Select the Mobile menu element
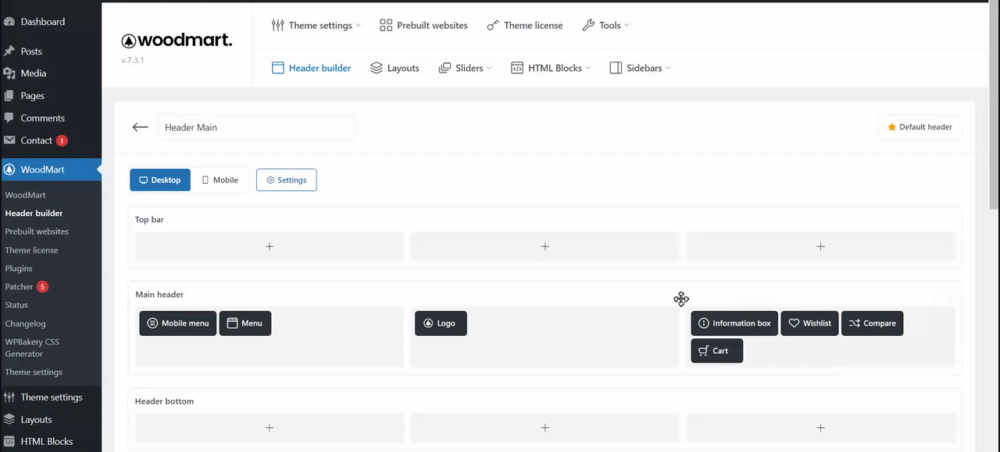Viewport: 1000px width, 452px height. (178, 323)
